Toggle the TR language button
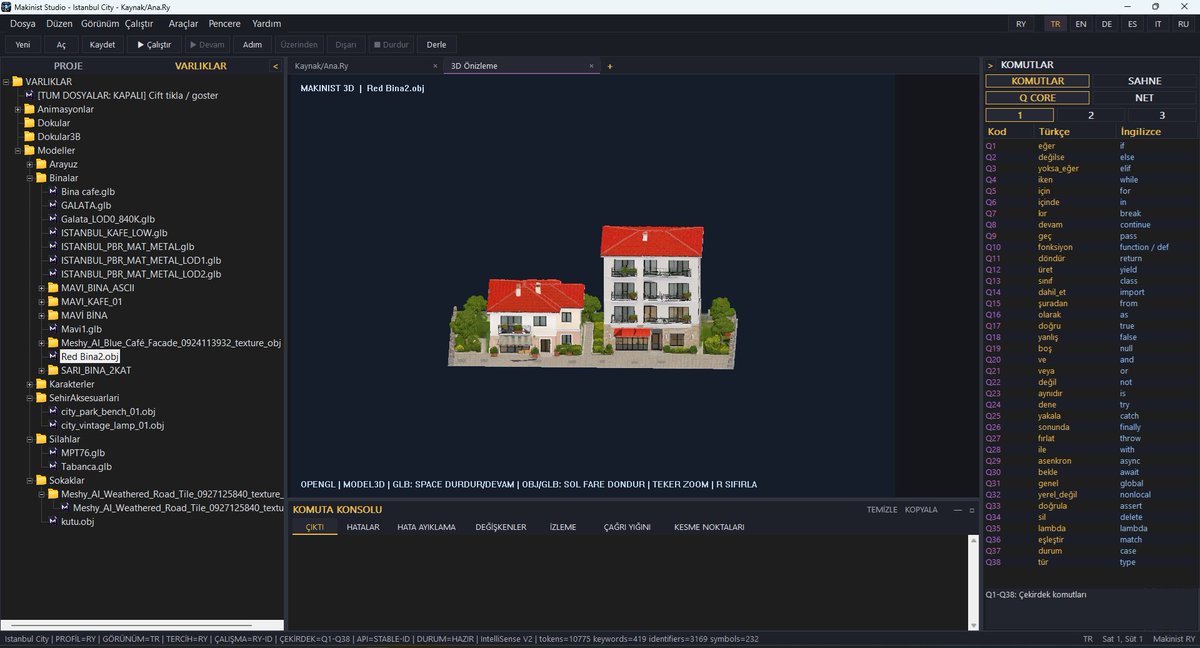The width and height of the screenshot is (1200, 648). pyautogui.click(x=1055, y=23)
